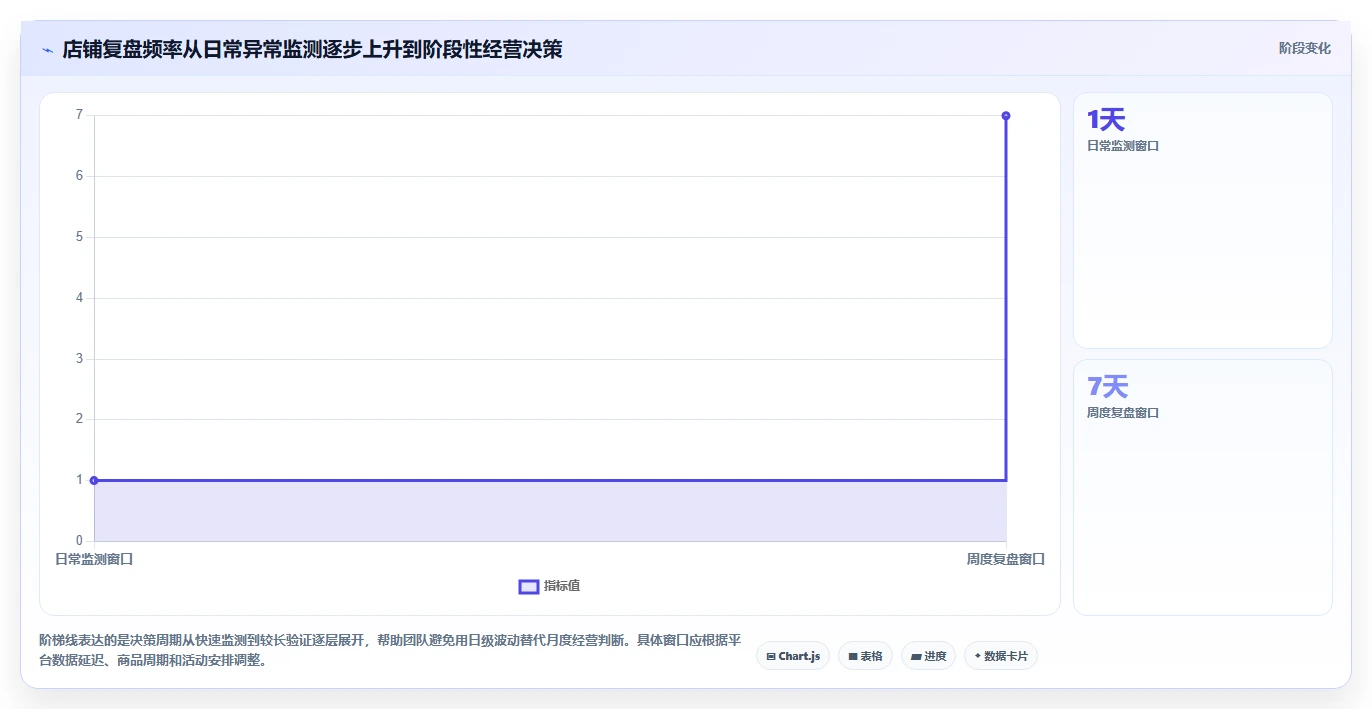
Task: Click the chart data point at value 7
Action: (x=1006, y=116)
